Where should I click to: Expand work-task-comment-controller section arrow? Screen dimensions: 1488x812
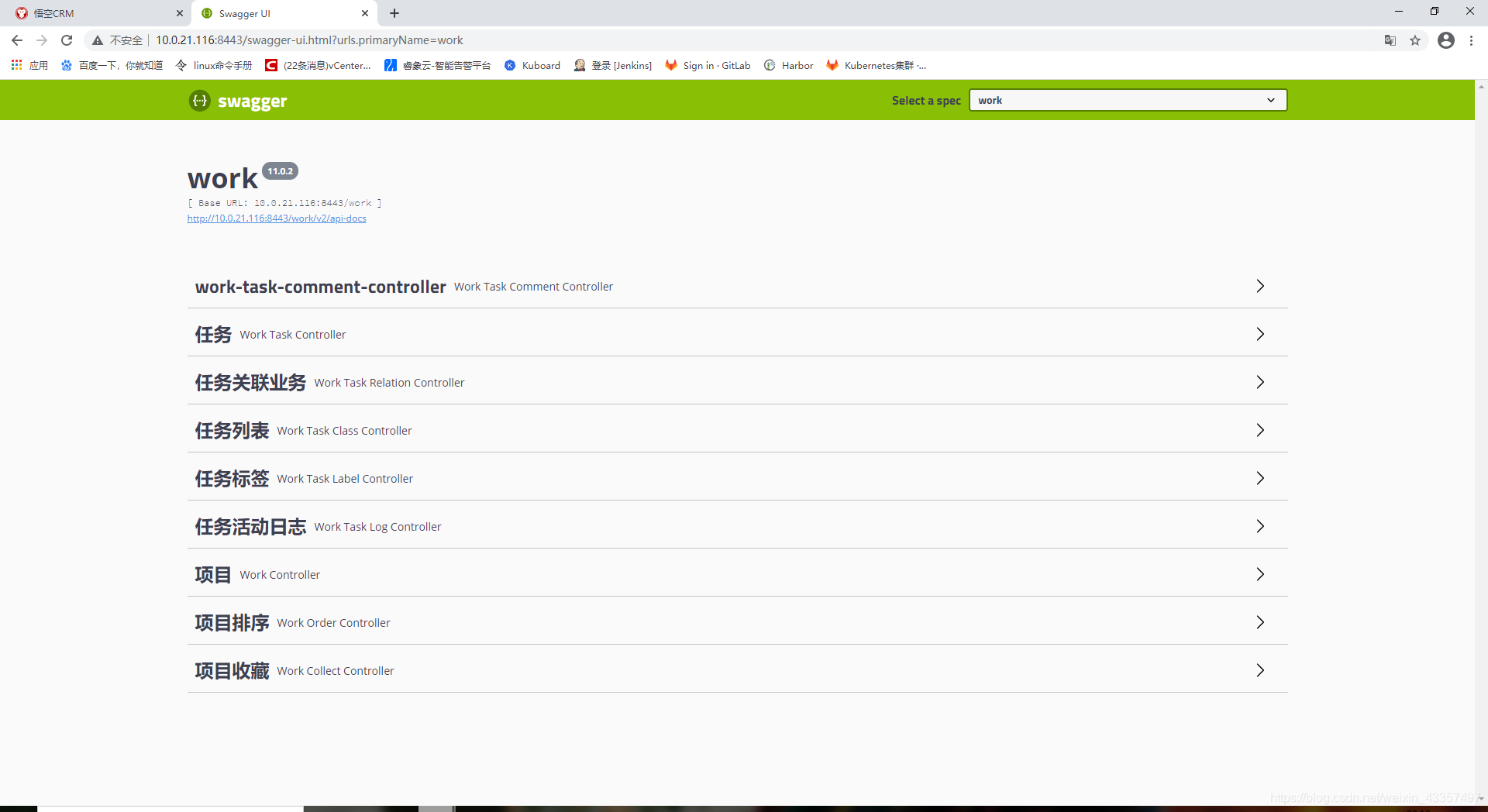(x=1260, y=286)
